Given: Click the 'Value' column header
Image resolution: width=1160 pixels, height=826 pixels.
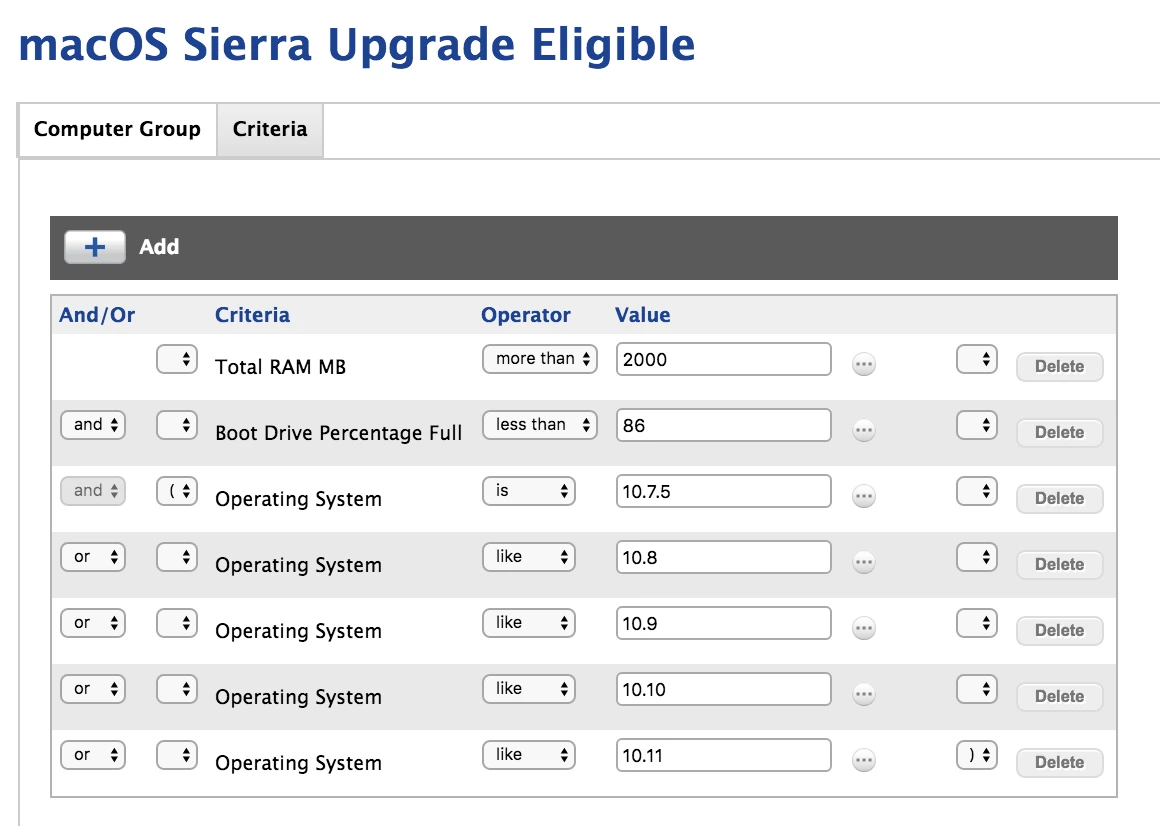Looking at the screenshot, I should 642,315.
